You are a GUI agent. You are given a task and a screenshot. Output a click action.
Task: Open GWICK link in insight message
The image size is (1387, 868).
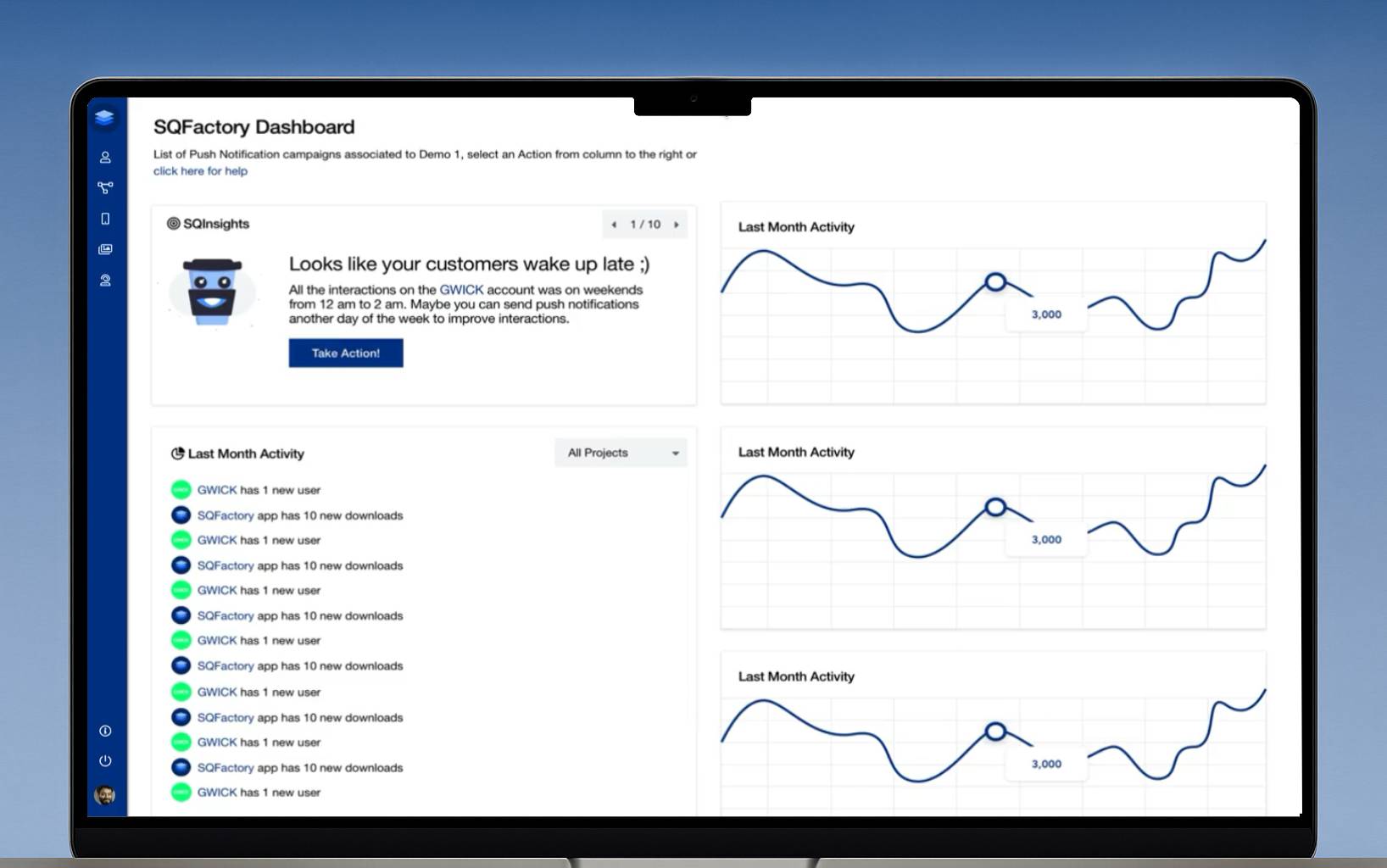coord(461,290)
